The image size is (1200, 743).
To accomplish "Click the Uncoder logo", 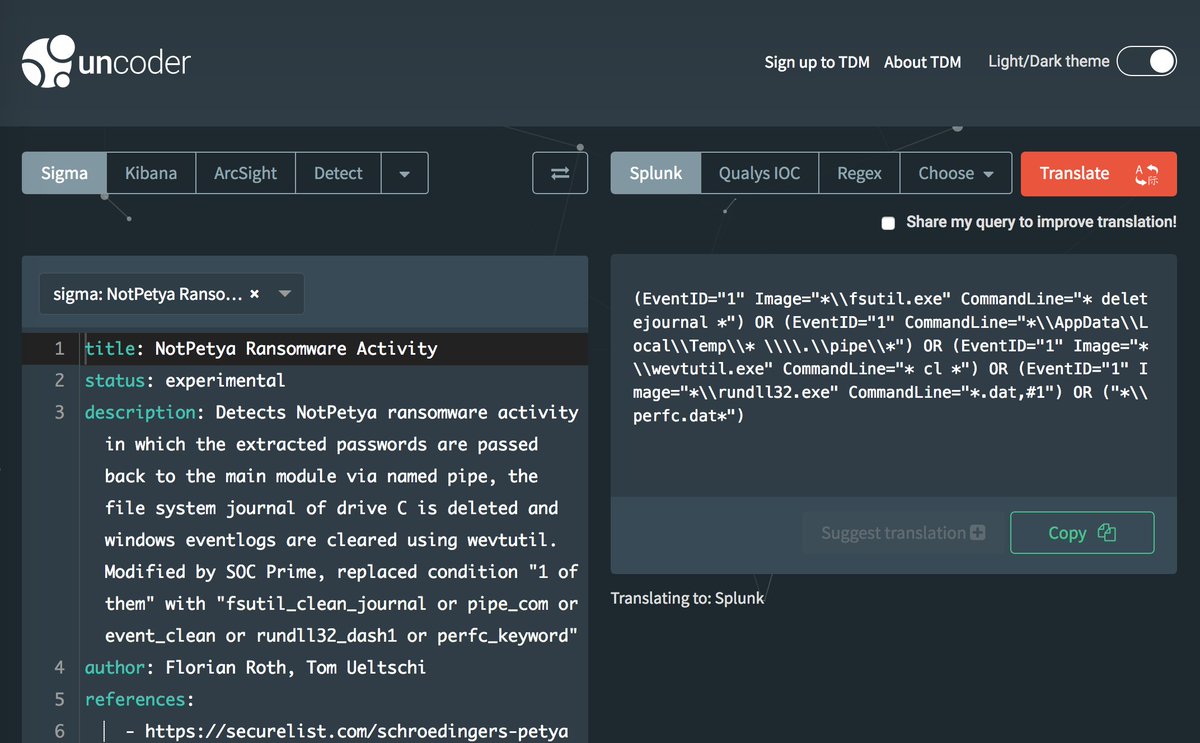I will pyautogui.click(x=106, y=62).
